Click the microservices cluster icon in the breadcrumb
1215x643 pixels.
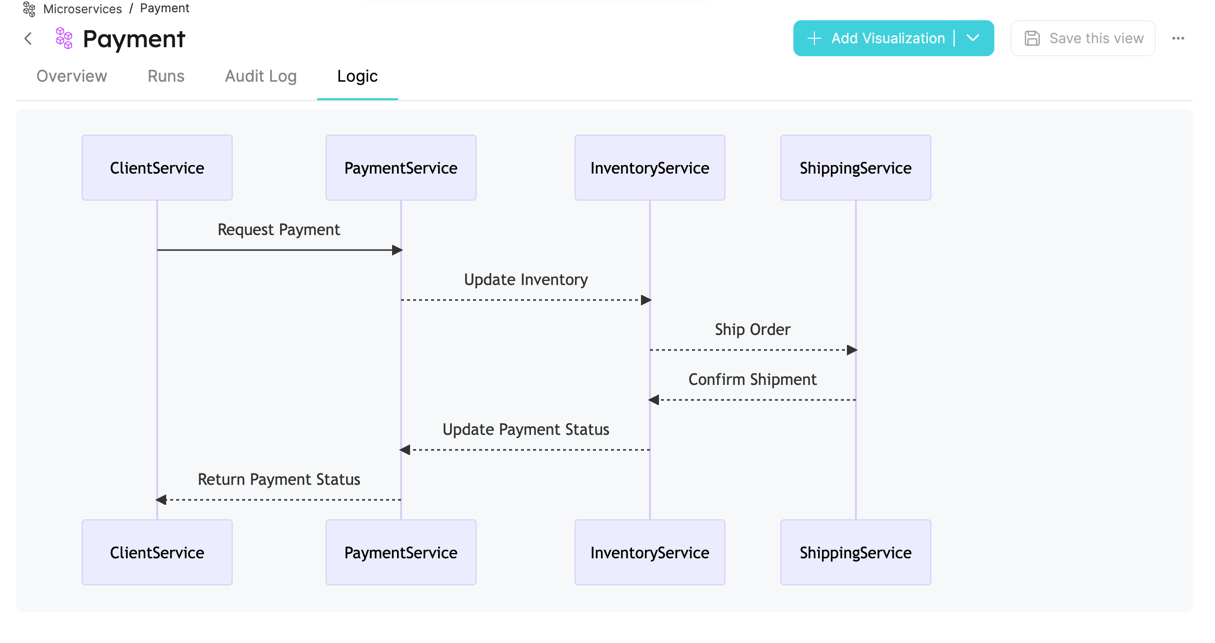point(29,8)
